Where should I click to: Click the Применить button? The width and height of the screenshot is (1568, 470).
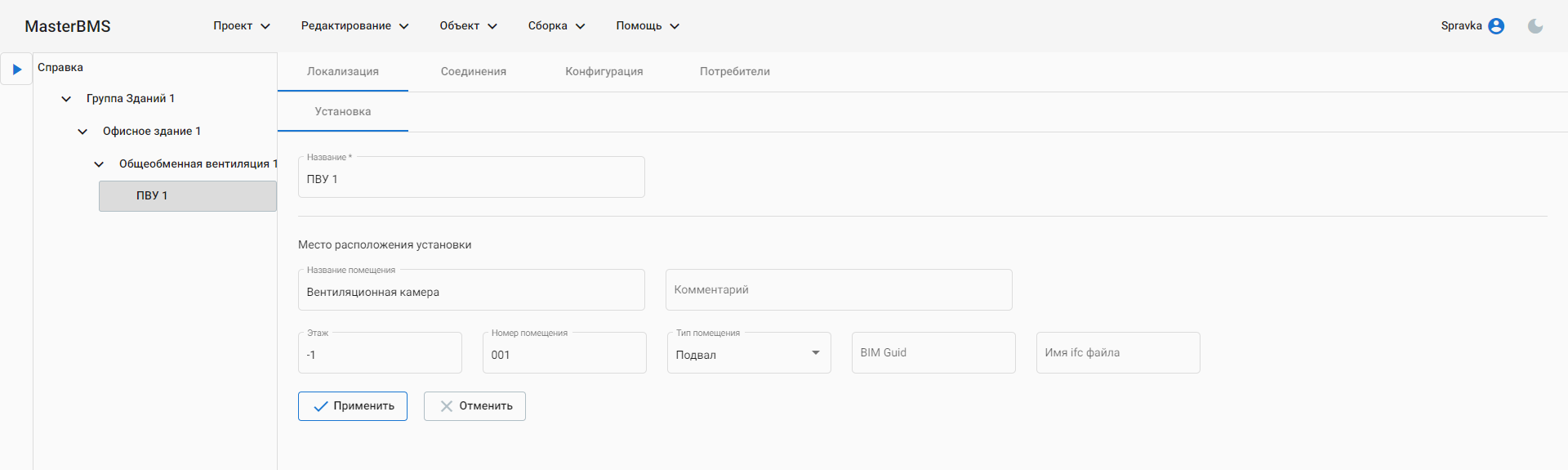pos(353,406)
